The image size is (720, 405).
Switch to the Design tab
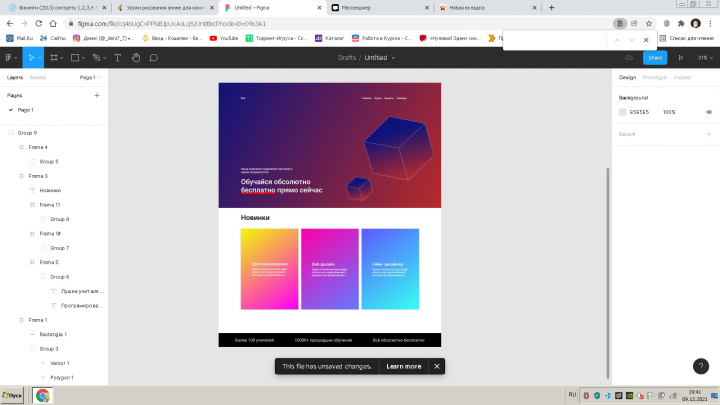point(627,78)
